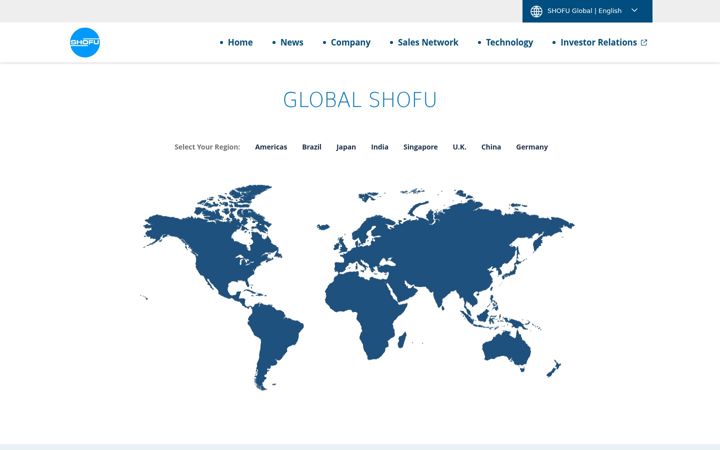Viewport: 720px width, 450px height.
Task: Click the GLOBAL SHOFU heading
Action: [x=360, y=100]
